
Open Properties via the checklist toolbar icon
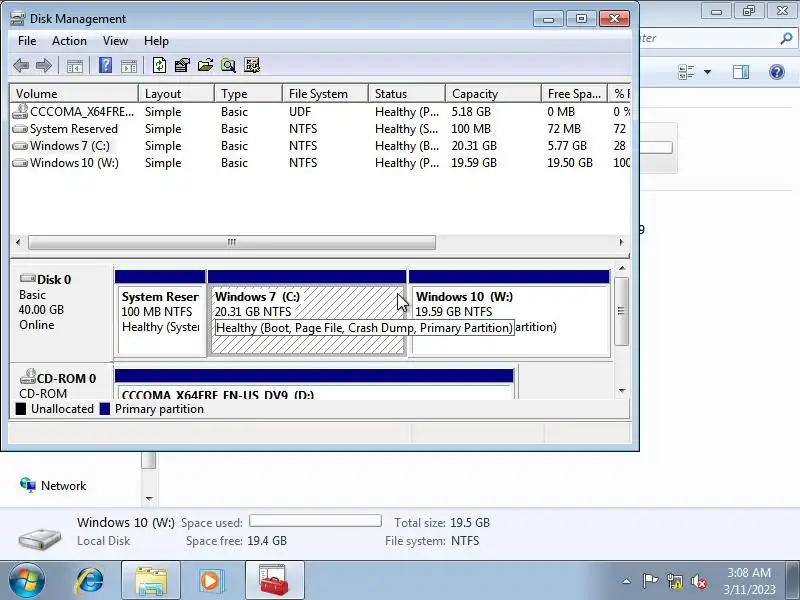[x=182, y=65]
